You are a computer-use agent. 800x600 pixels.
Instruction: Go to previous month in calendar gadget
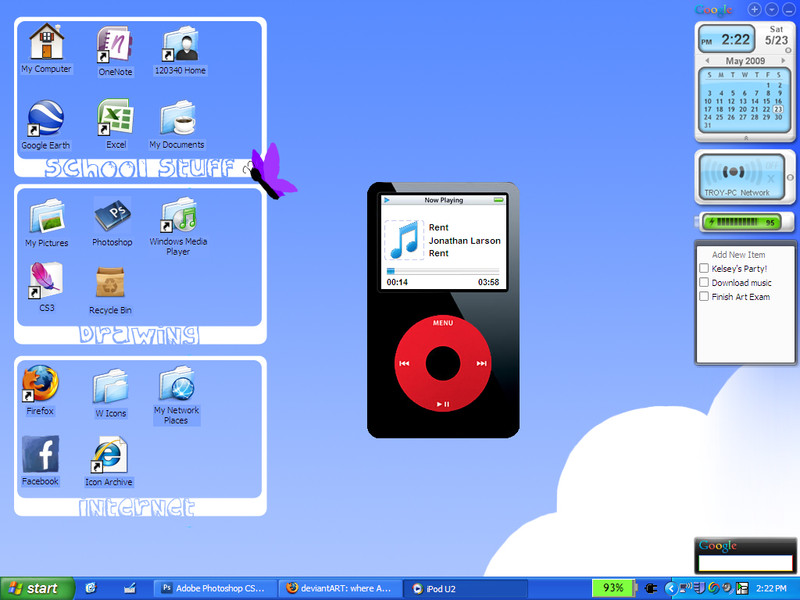[707, 61]
